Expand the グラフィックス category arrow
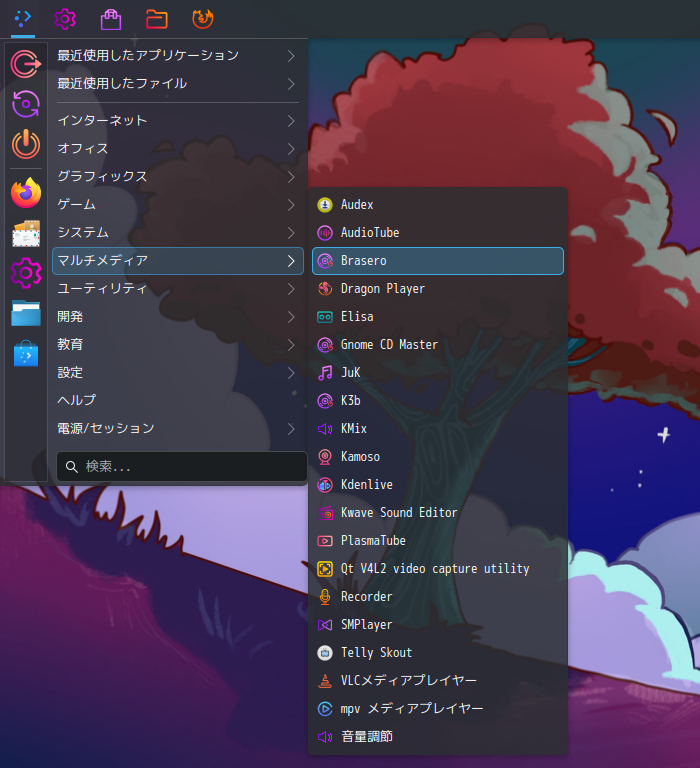700x768 pixels. 291,177
